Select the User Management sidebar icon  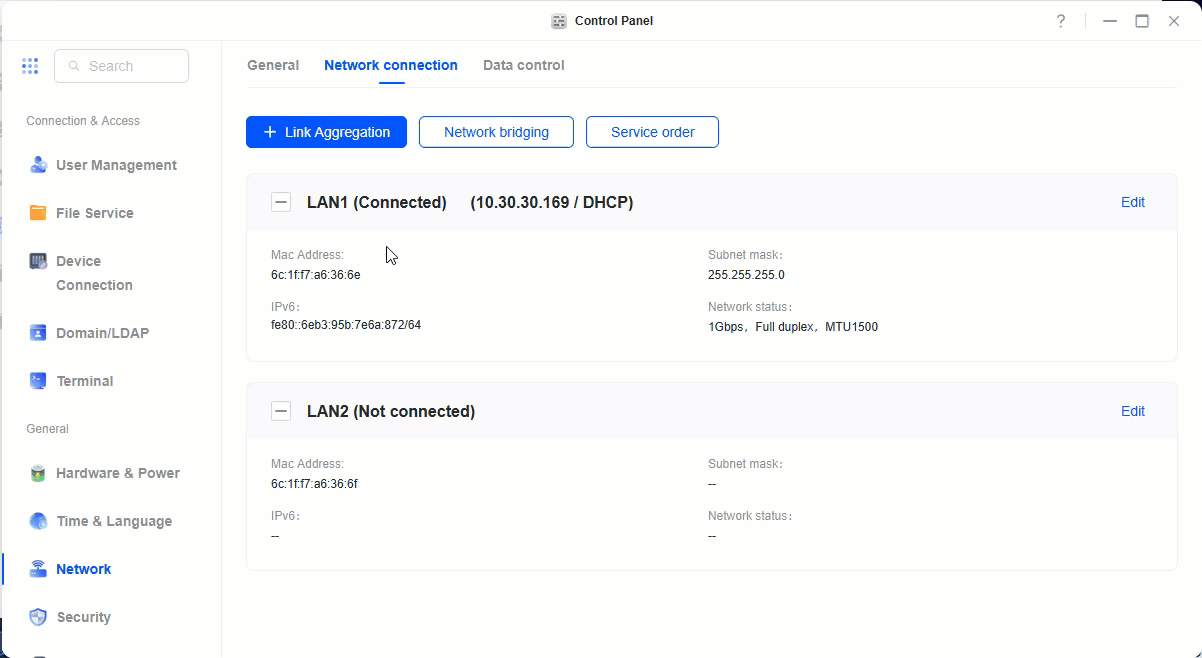[x=38, y=164]
